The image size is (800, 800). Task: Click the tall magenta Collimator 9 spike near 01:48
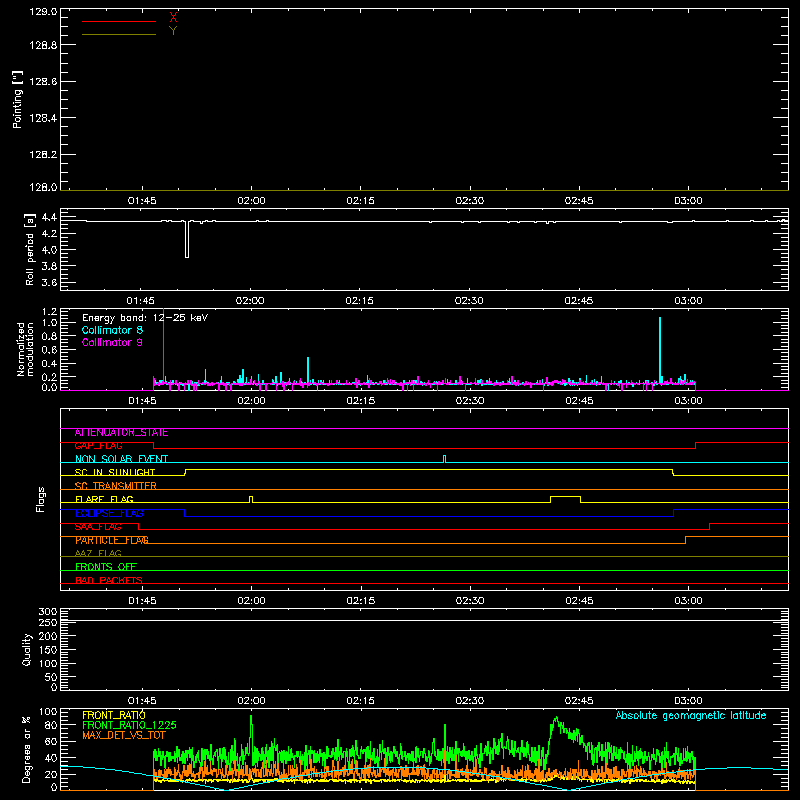coord(163,345)
